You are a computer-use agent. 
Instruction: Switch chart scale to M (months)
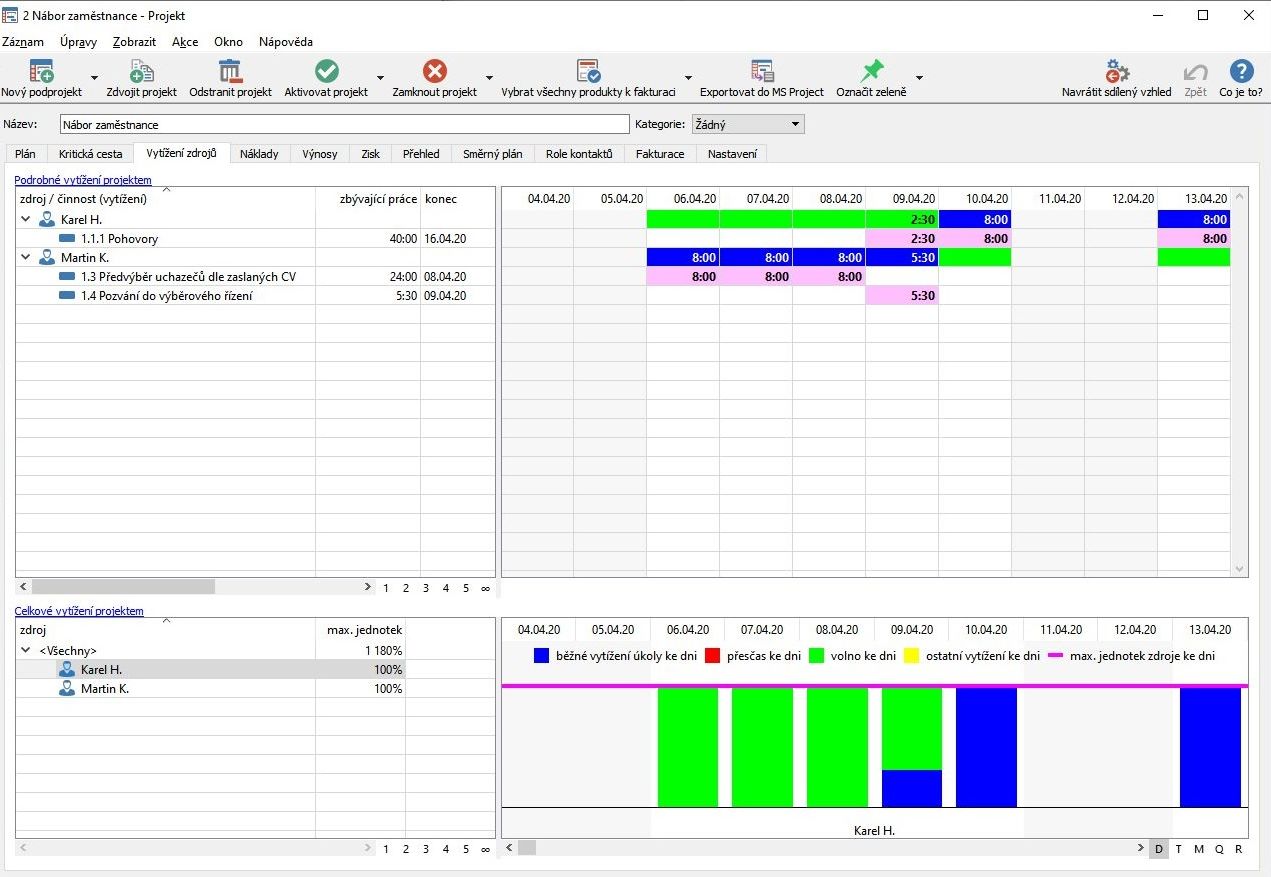click(x=1199, y=849)
